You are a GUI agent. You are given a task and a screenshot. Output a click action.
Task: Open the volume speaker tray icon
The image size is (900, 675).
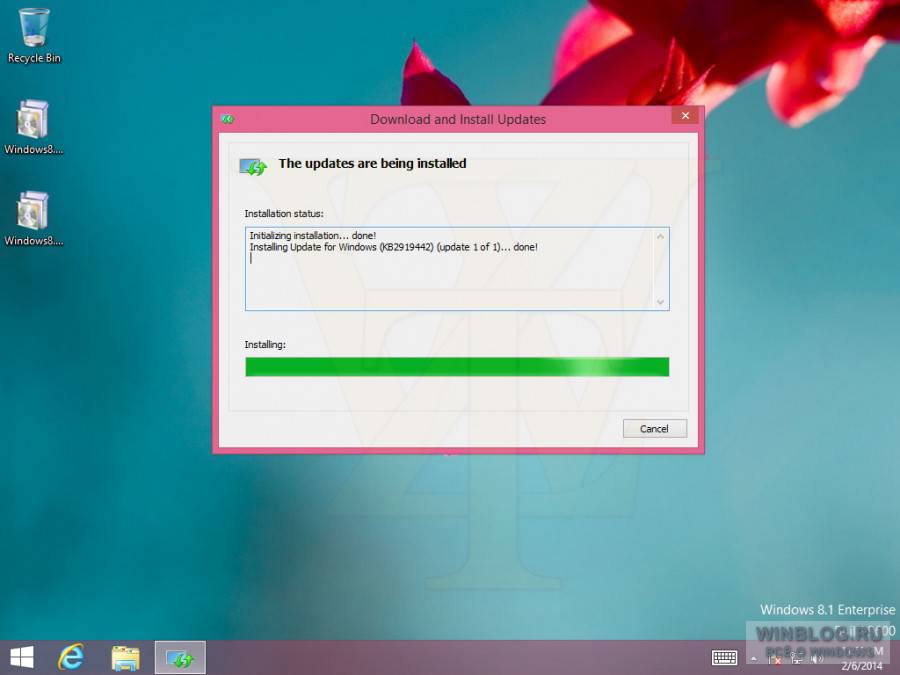[x=817, y=659]
